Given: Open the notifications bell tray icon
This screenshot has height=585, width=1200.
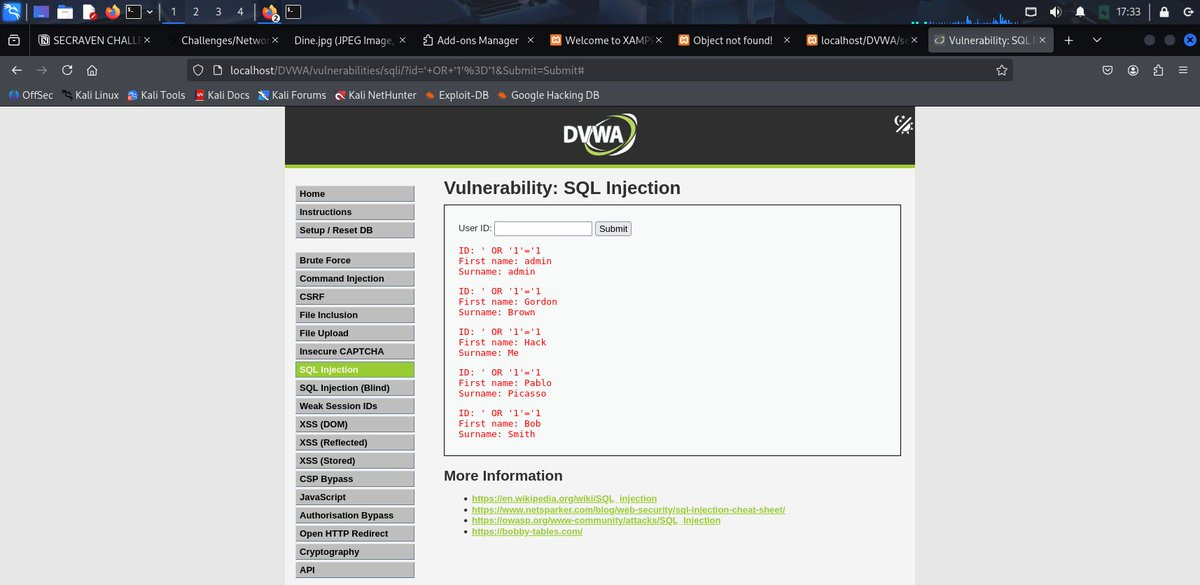Looking at the screenshot, I should (x=1080, y=12).
